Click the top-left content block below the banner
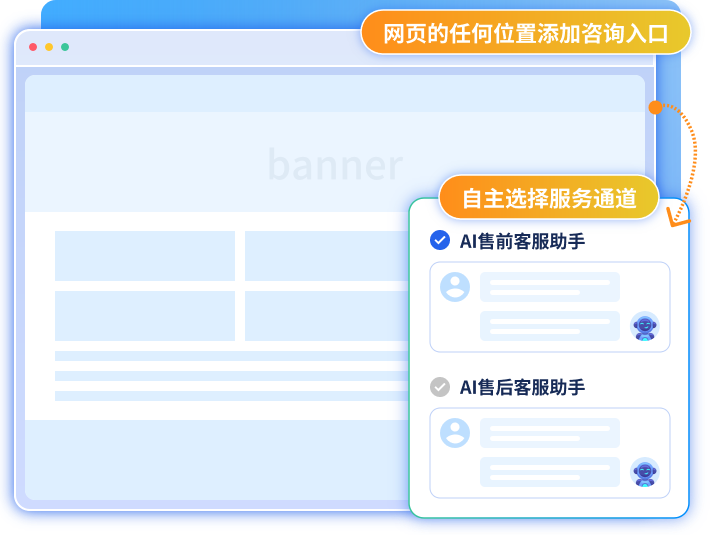720x535 pixels. [144, 256]
